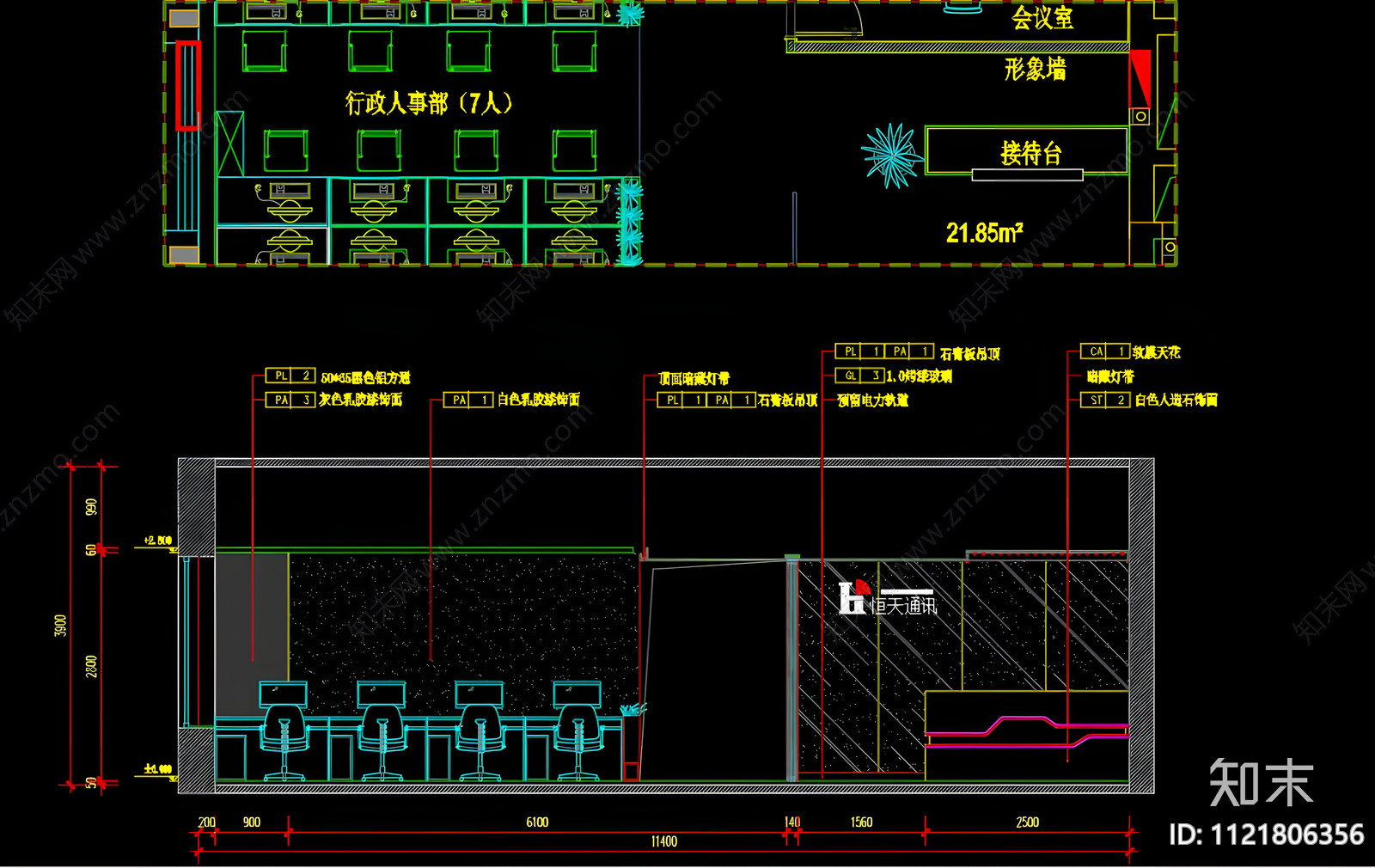Click the GL 3 material tag
Viewport: 1375px width, 868px height.
coord(860,376)
